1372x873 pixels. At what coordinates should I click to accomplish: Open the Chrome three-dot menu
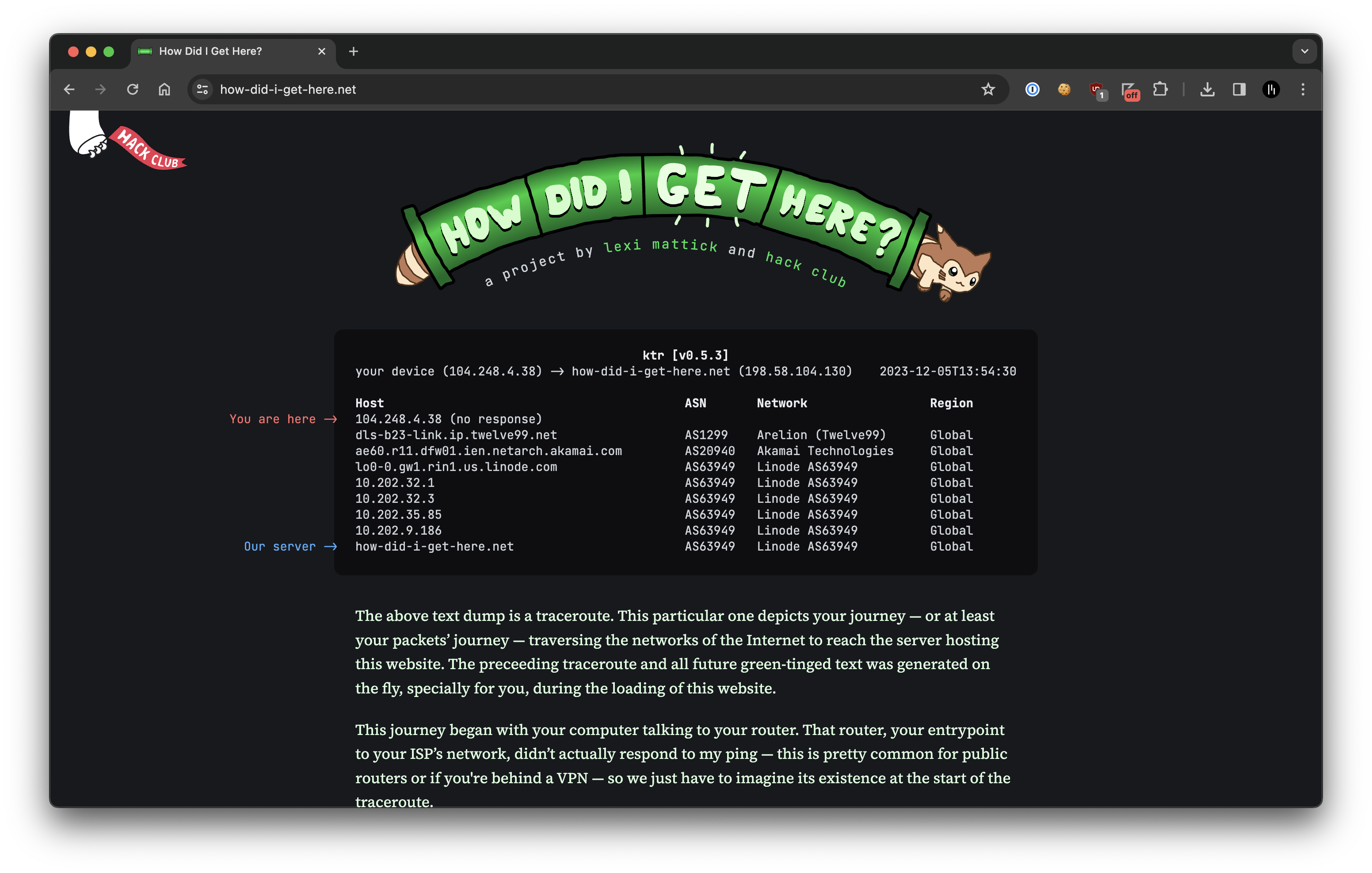click(1303, 89)
